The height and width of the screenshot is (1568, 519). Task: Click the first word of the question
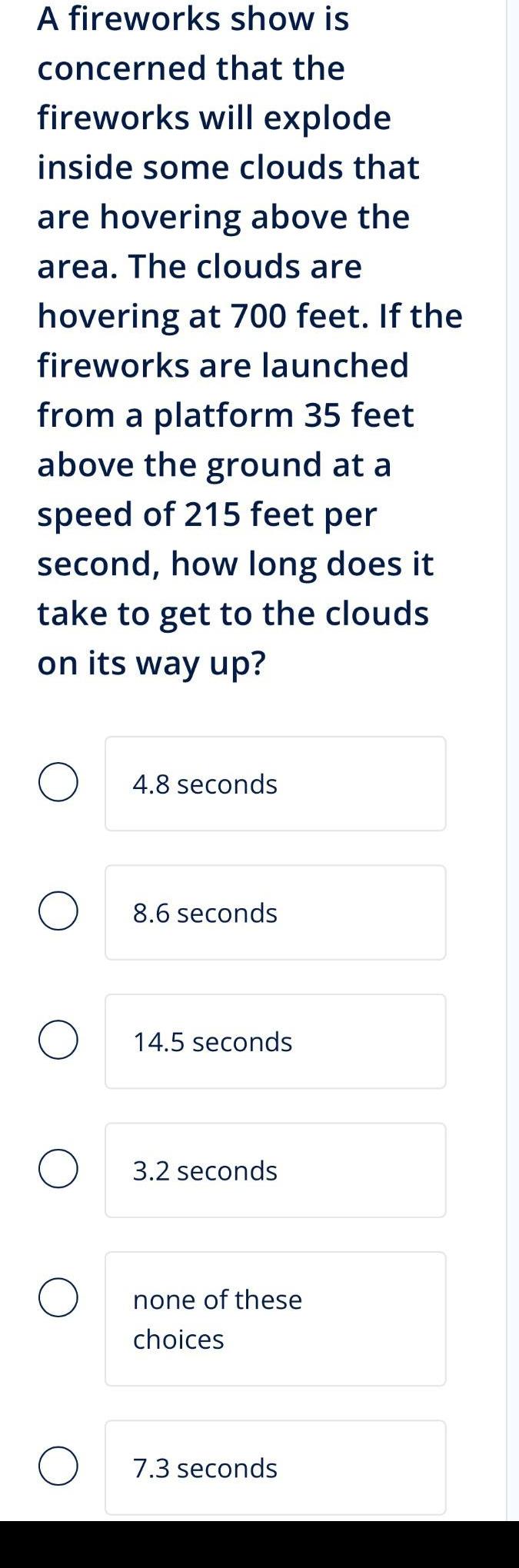50,20
